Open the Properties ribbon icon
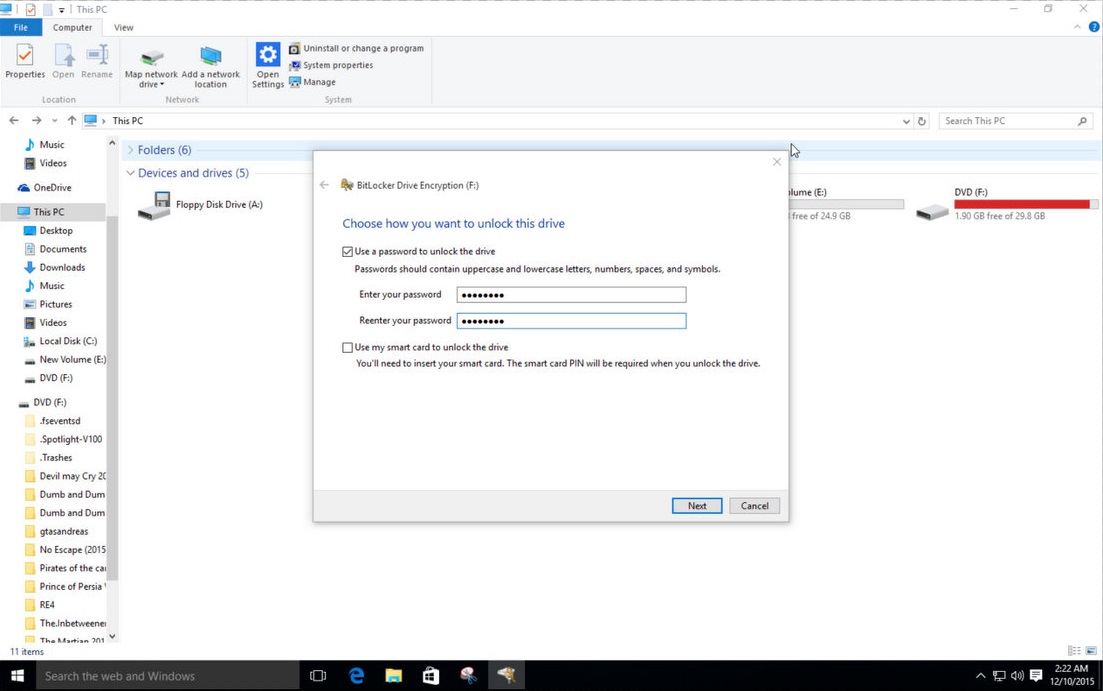Image resolution: width=1103 pixels, height=691 pixels. 25,61
